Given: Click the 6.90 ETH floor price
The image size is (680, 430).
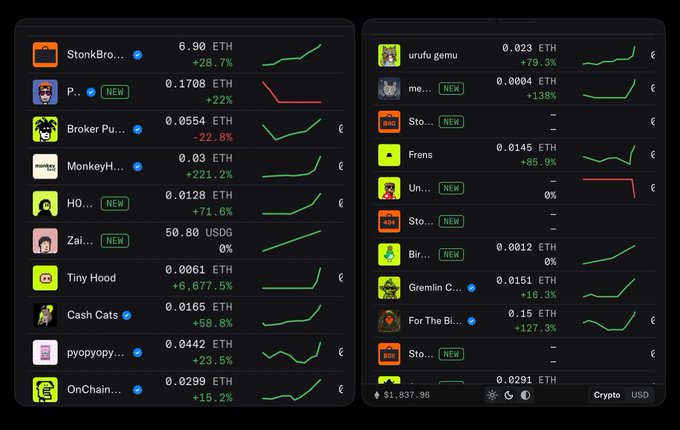Looking at the screenshot, I should 205,46.
